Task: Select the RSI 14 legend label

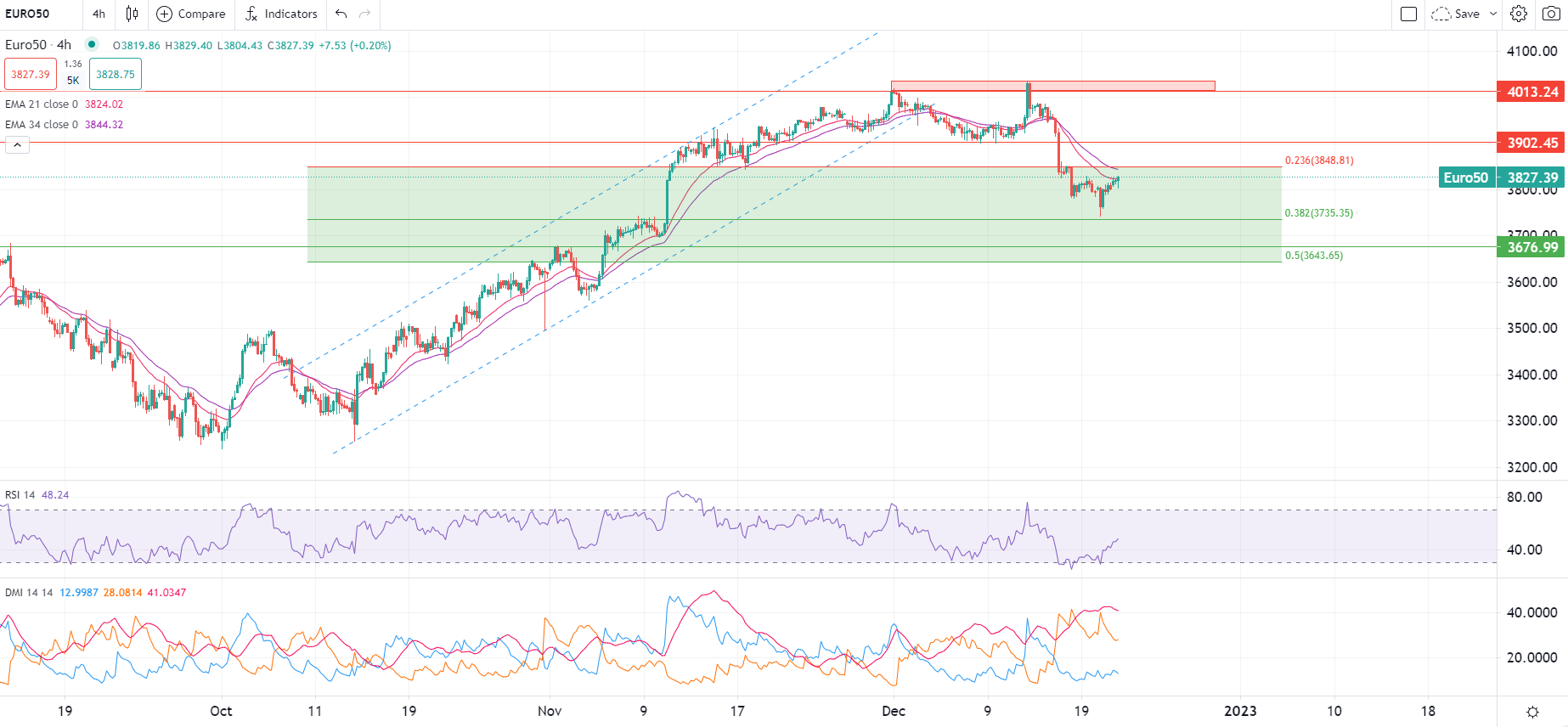Action: pyautogui.click(x=20, y=495)
